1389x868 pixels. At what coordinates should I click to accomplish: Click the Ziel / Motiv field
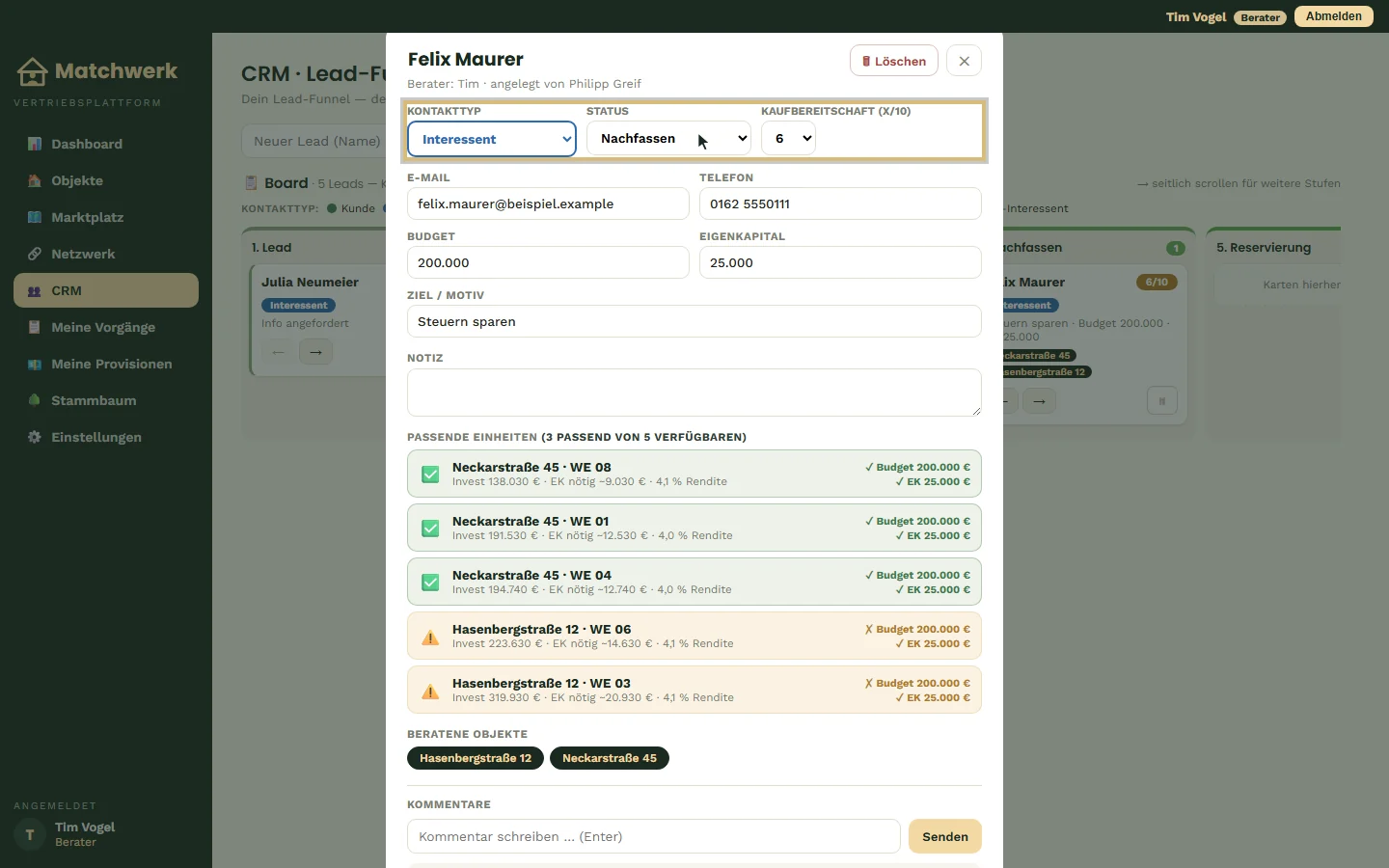(694, 321)
